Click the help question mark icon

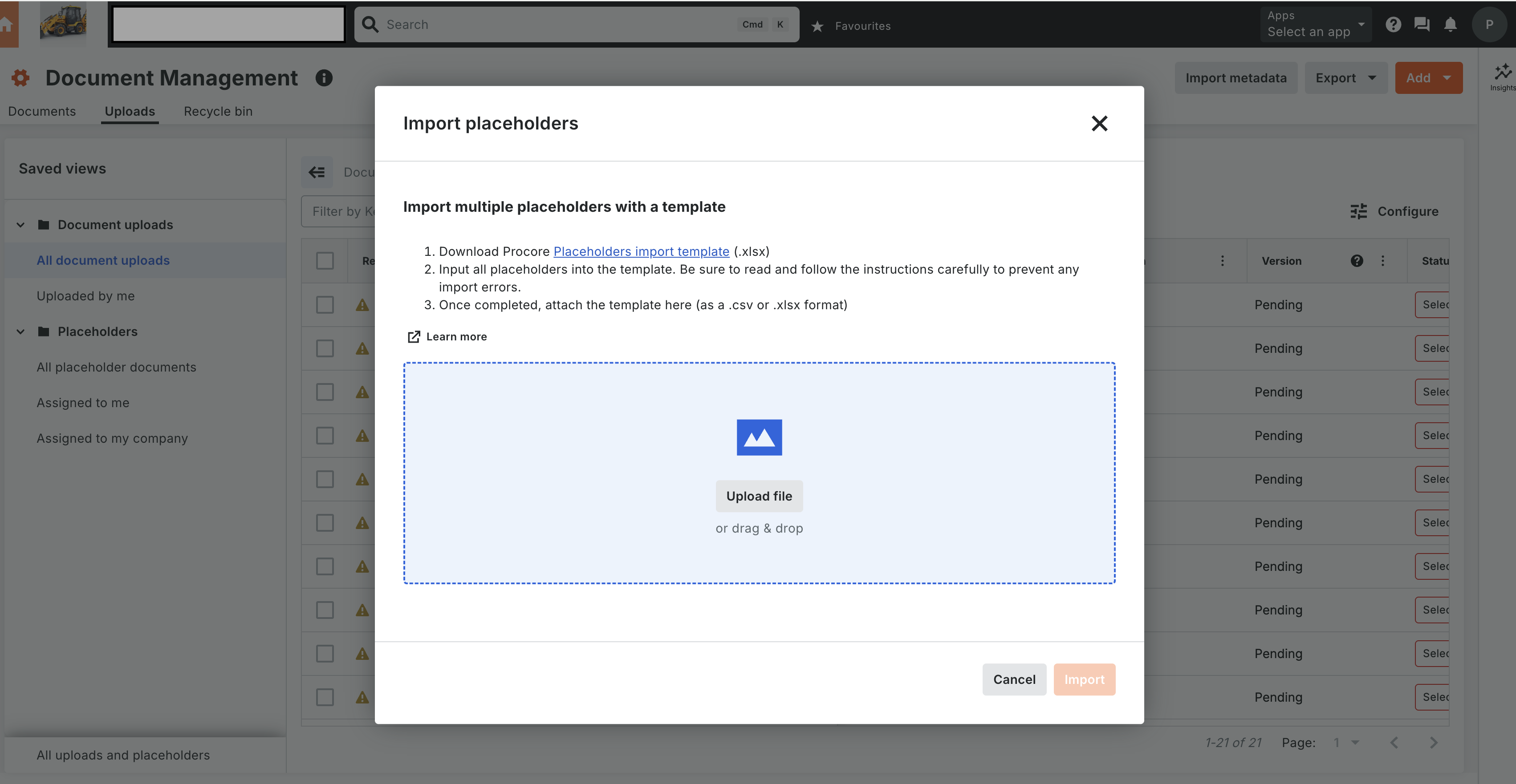tap(1394, 24)
